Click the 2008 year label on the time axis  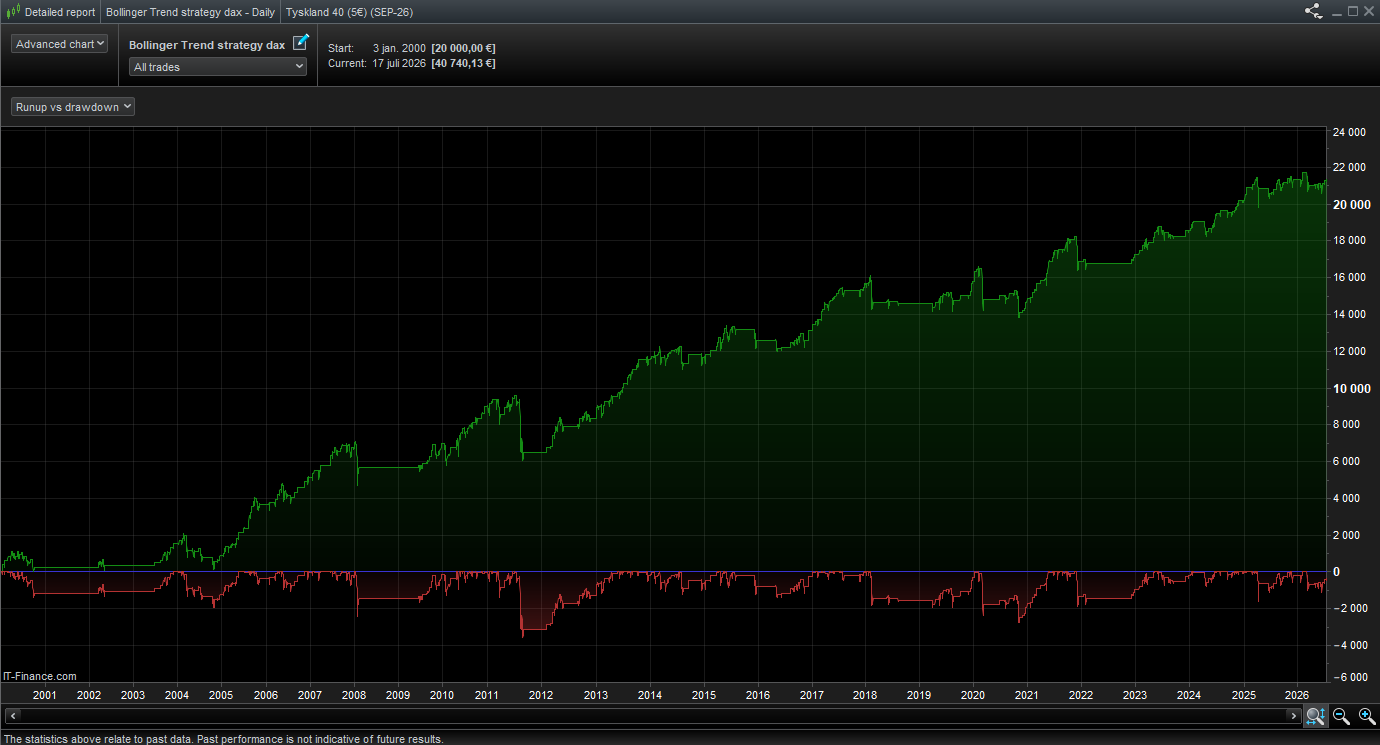tap(354, 695)
